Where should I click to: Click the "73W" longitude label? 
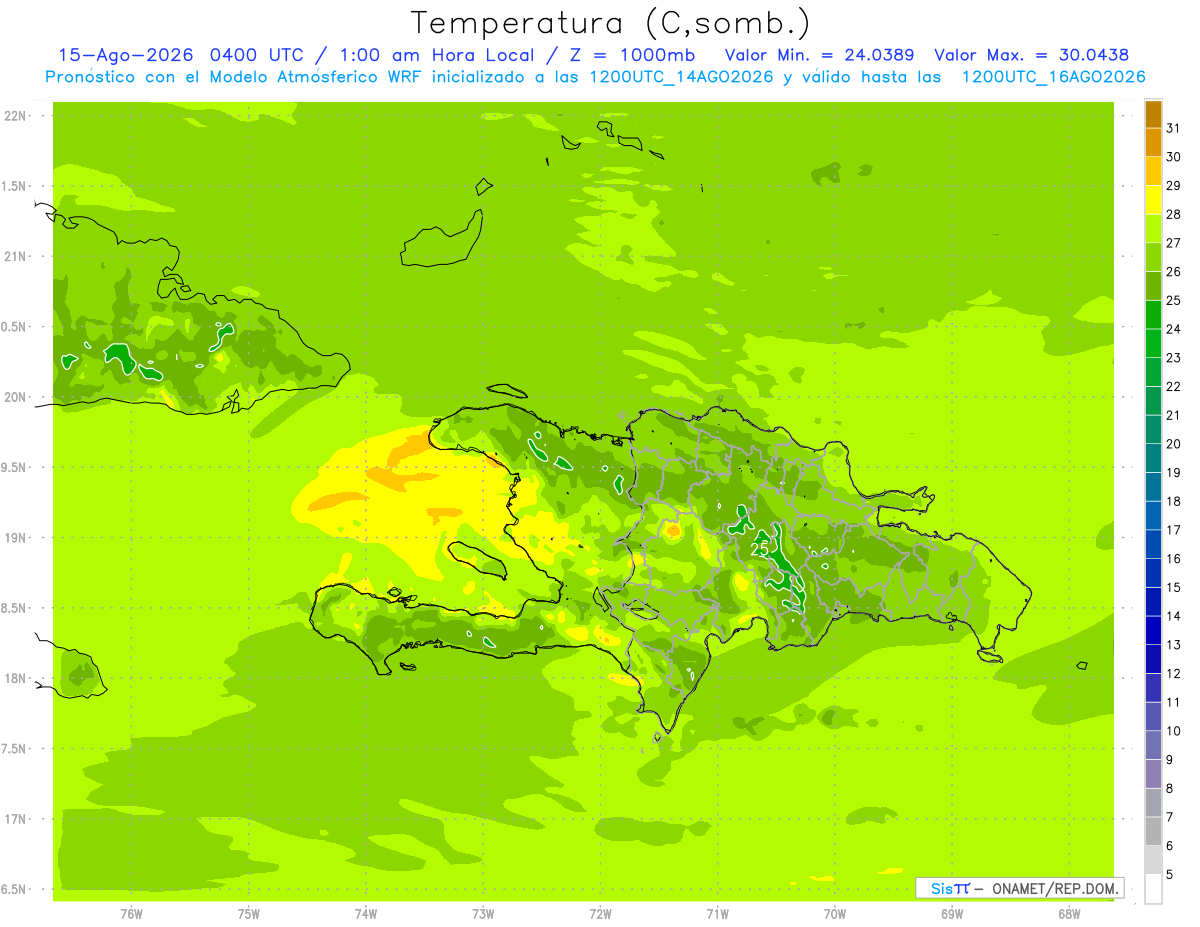tap(483, 914)
